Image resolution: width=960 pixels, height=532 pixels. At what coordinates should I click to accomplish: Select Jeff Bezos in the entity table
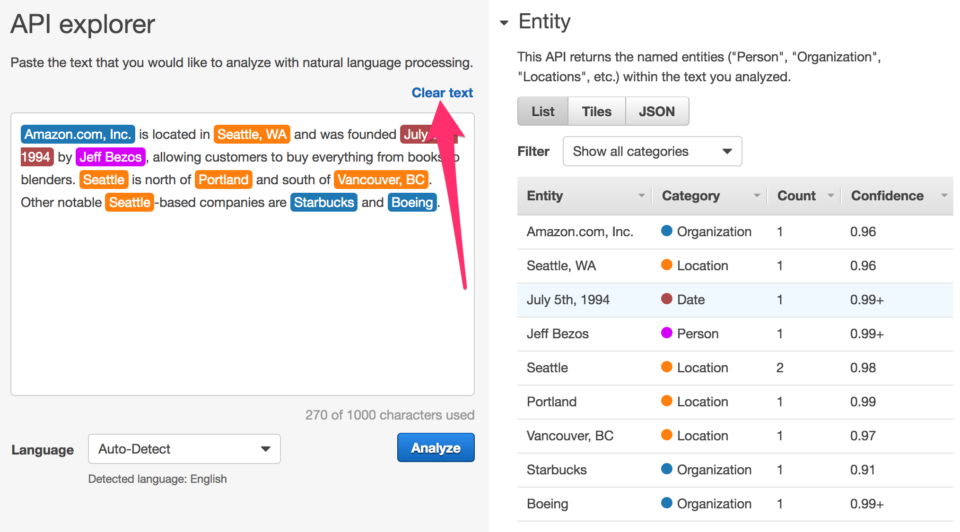558,334
